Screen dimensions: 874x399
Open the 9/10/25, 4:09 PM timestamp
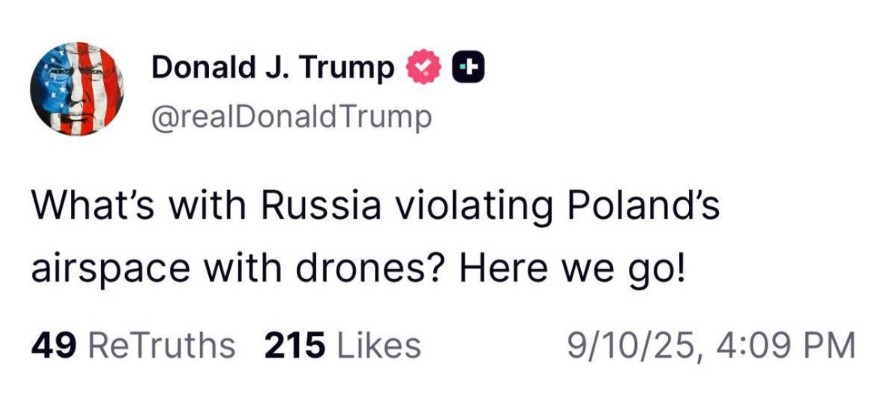711,347
